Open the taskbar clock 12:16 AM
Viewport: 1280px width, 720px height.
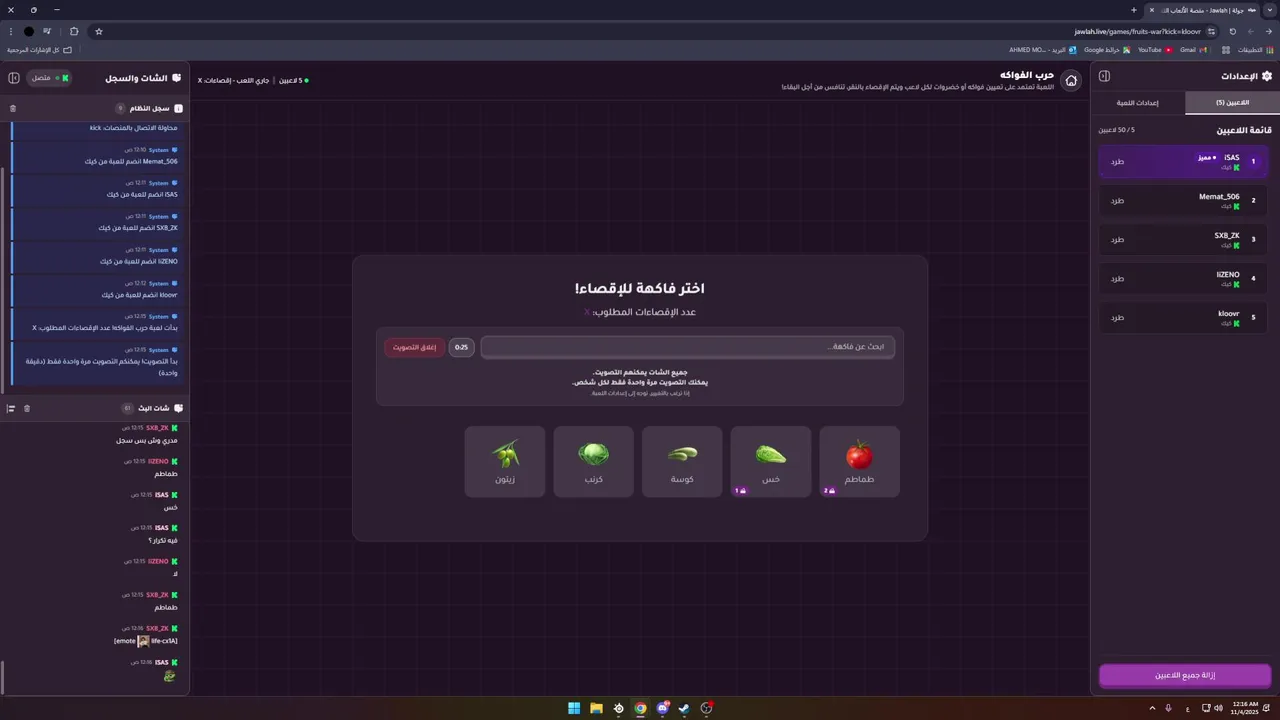pos(1245,708)
